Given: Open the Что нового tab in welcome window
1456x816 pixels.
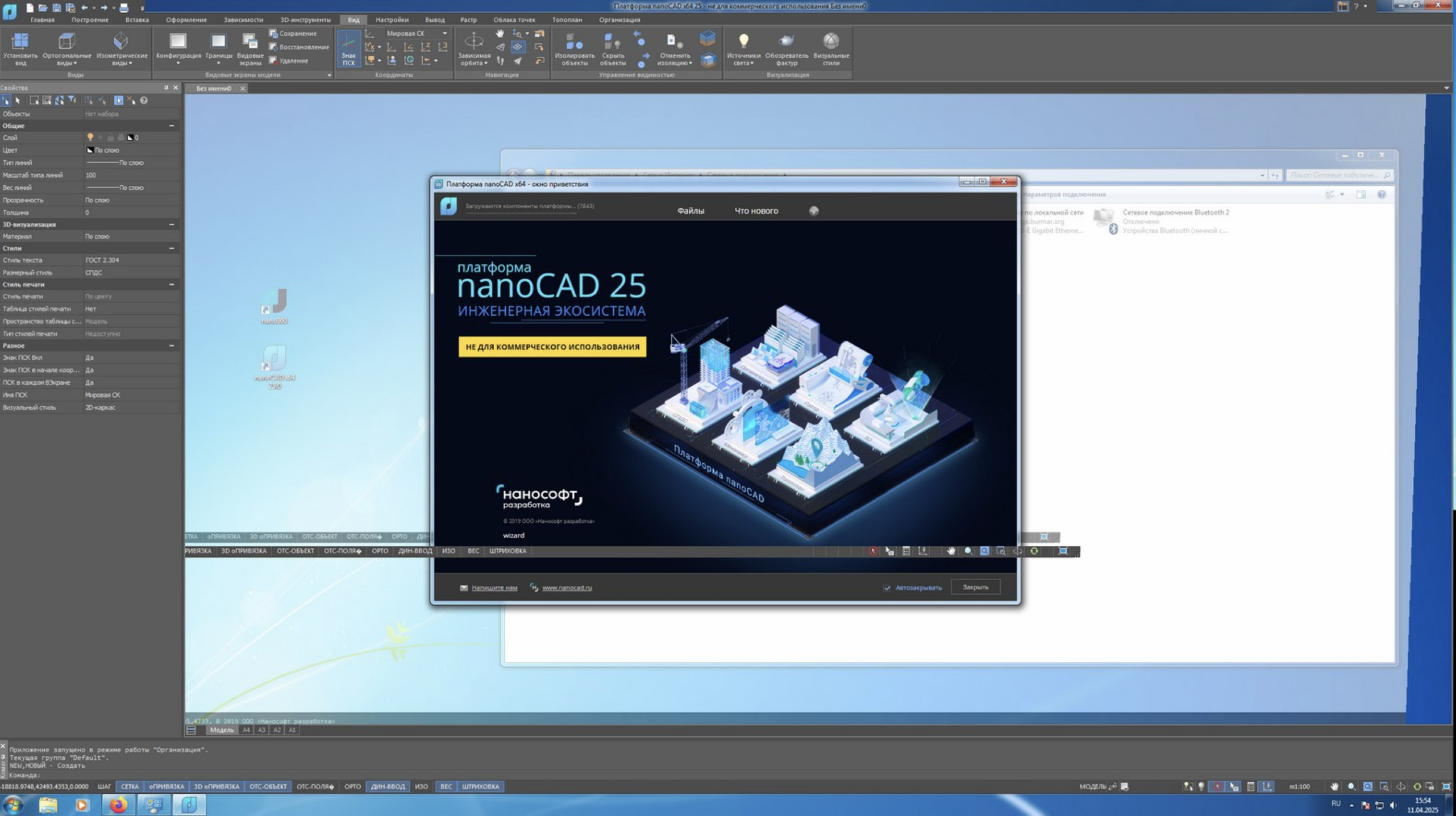Looking at the screenshot, I should pos(756,211).
